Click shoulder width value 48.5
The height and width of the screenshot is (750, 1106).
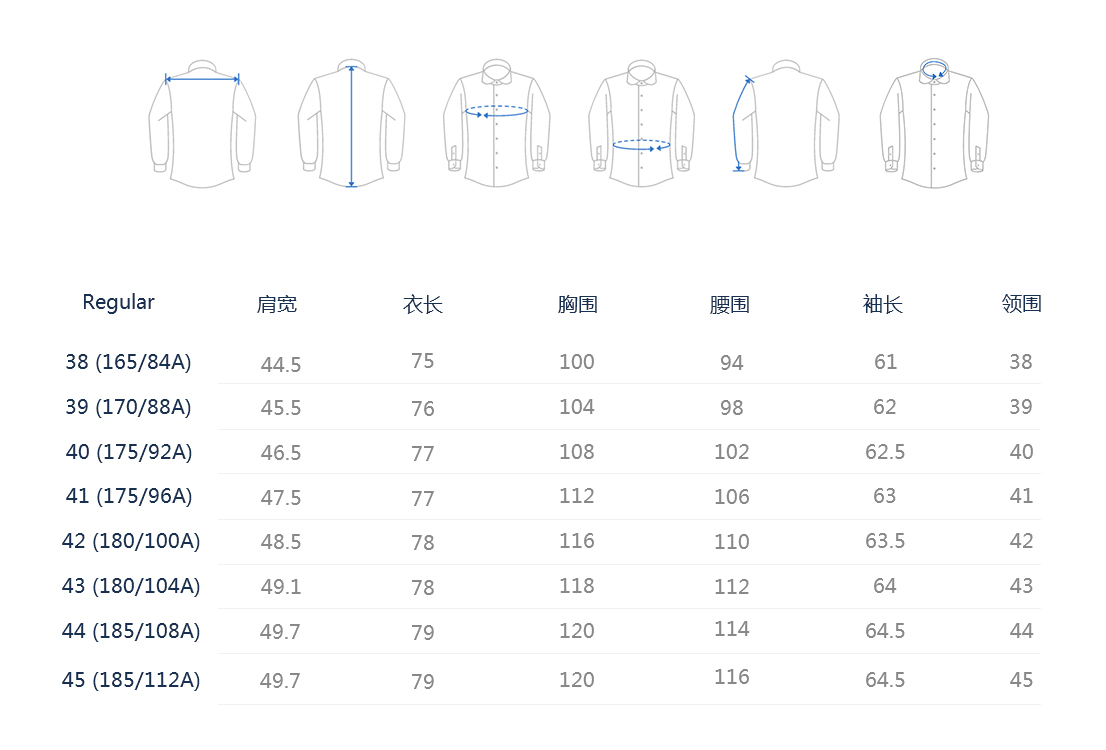[x=281, y=542]
